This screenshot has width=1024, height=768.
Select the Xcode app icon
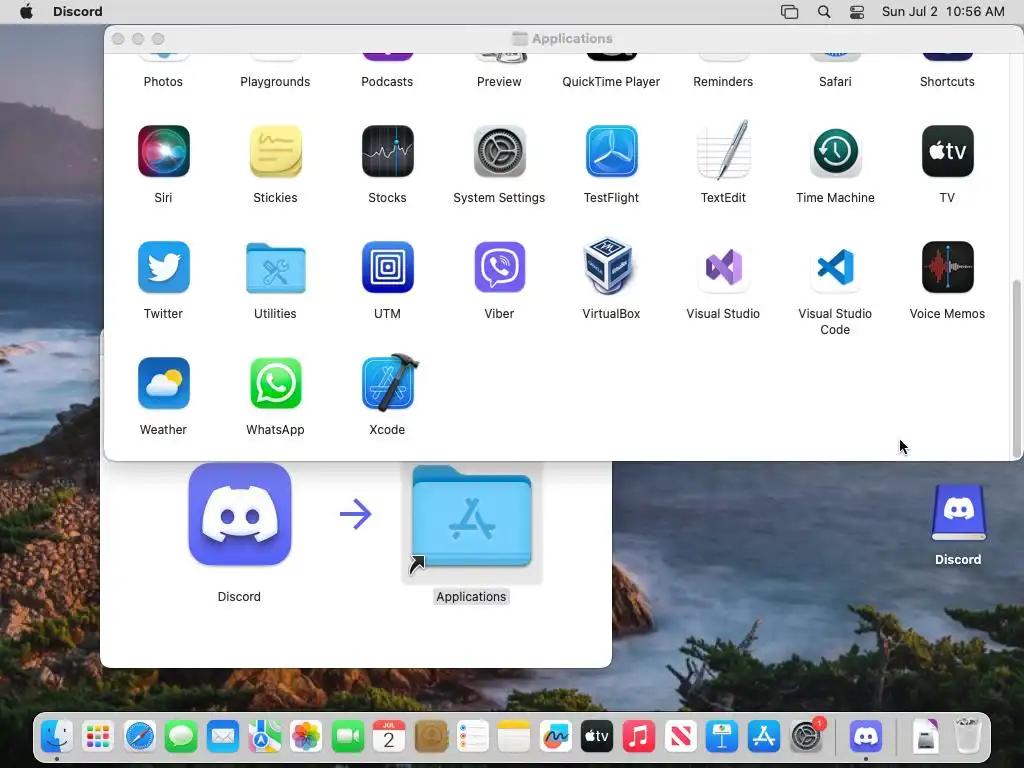390,383
